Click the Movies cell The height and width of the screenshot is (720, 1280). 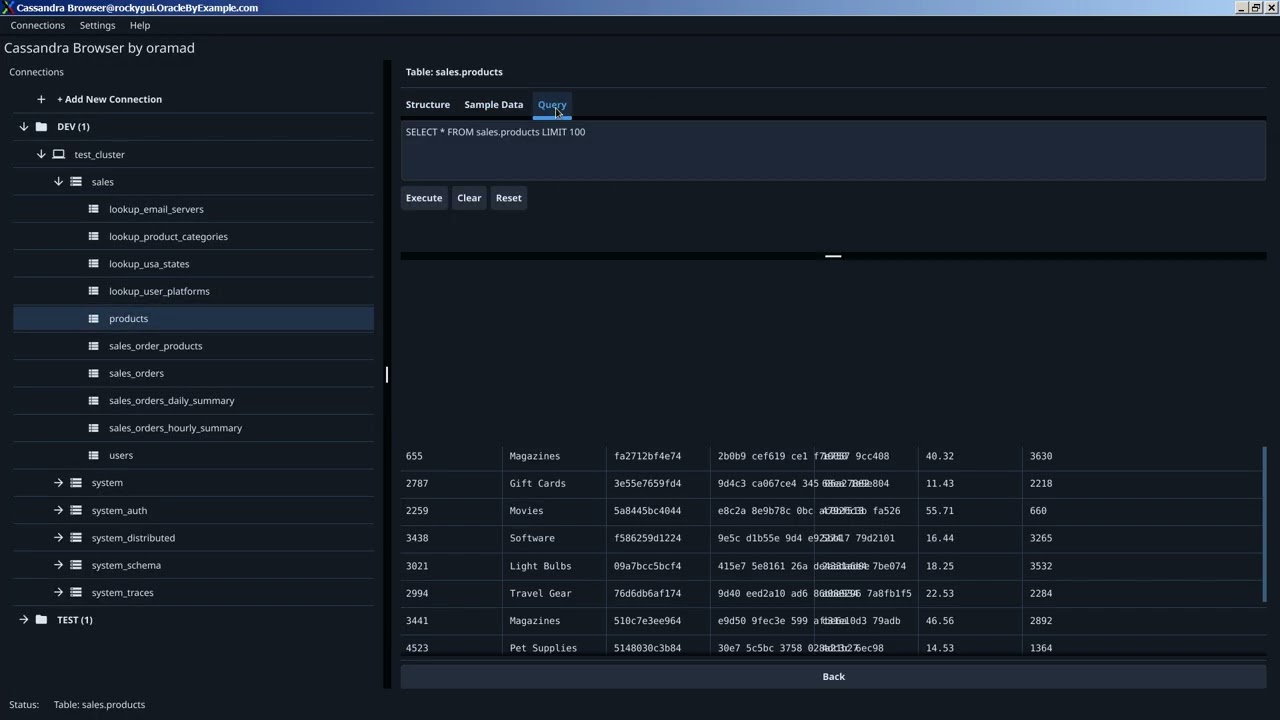click(529, 511)
